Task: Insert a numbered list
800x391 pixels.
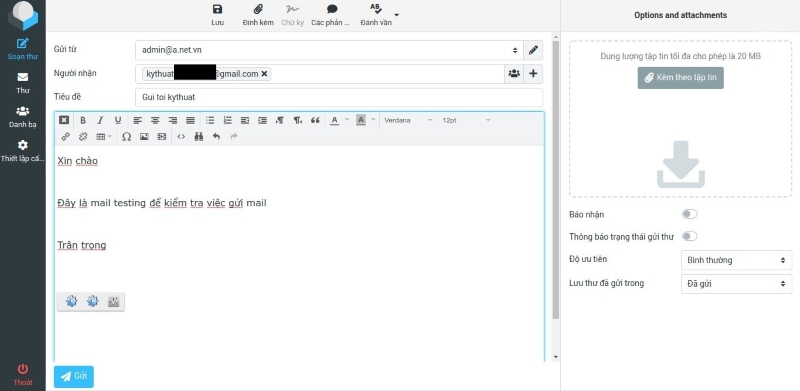Action: [x=228, y=120]
